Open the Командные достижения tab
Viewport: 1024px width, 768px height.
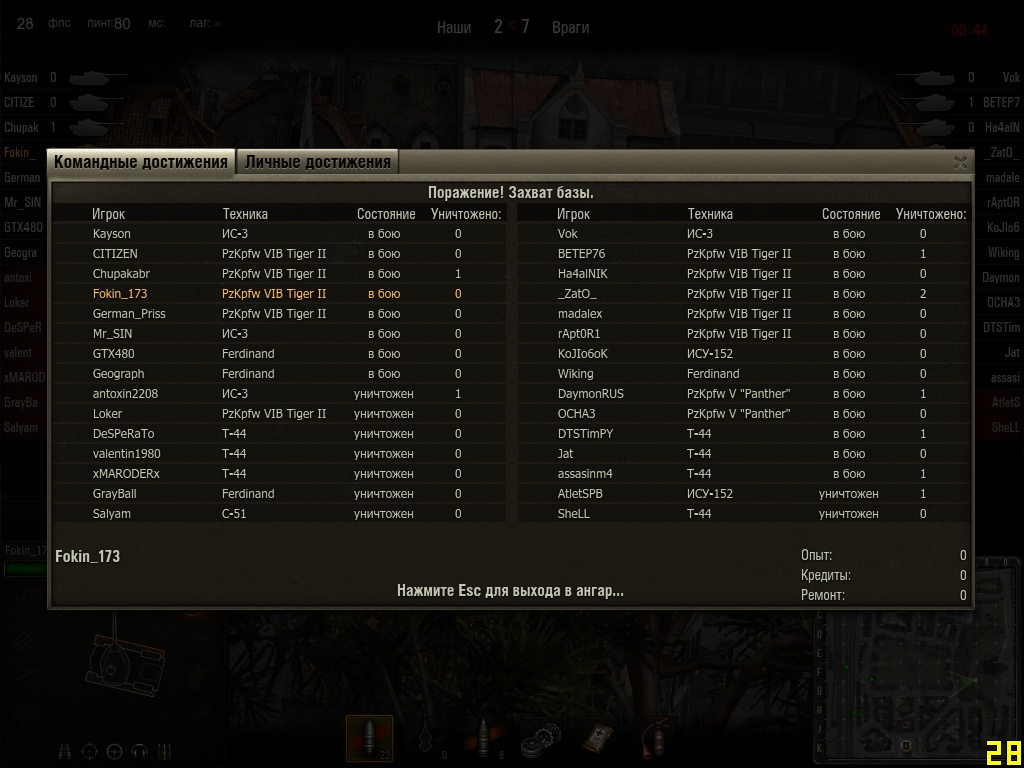pos(140,162)
